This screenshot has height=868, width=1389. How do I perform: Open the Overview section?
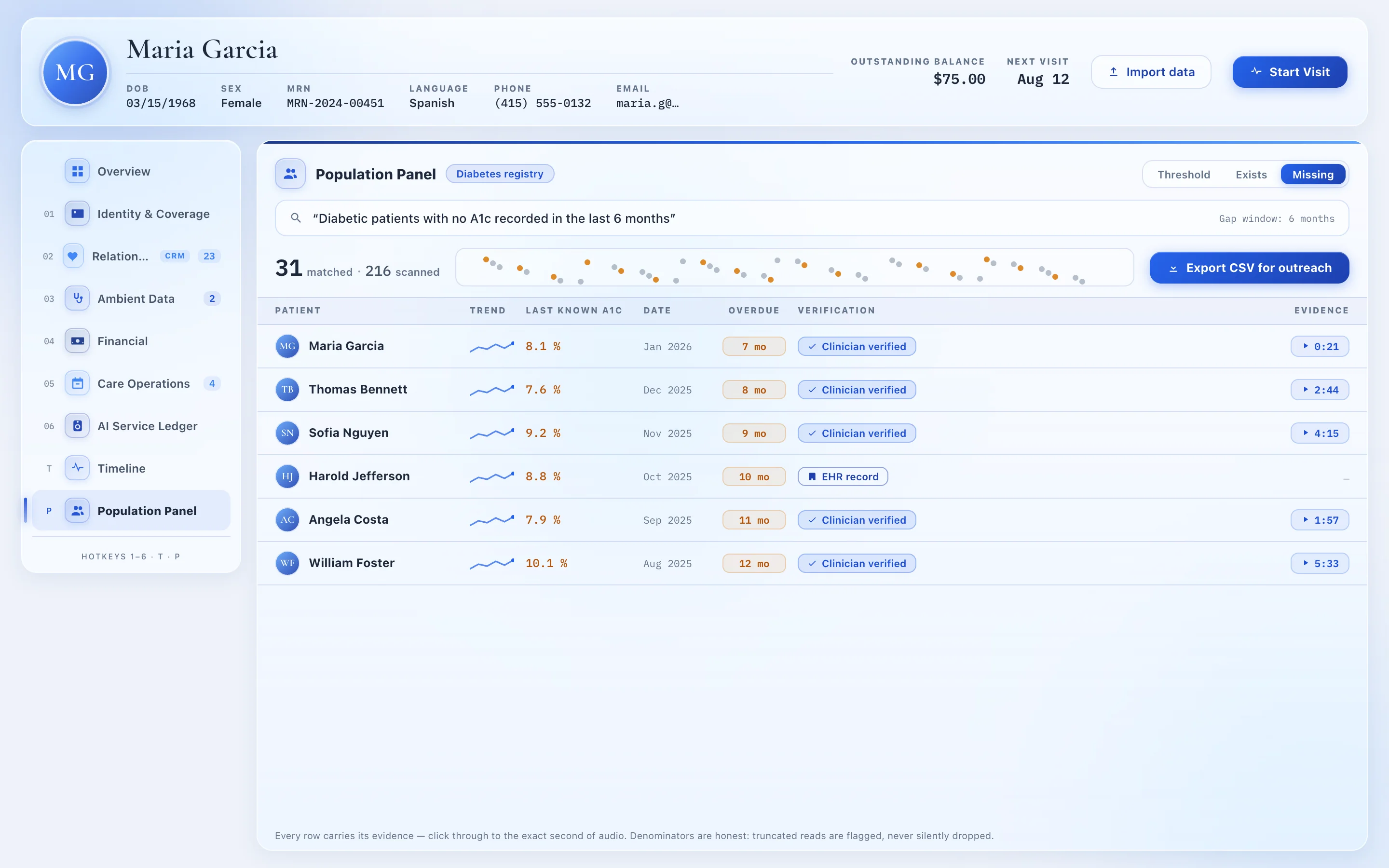[x=132, y=171]
